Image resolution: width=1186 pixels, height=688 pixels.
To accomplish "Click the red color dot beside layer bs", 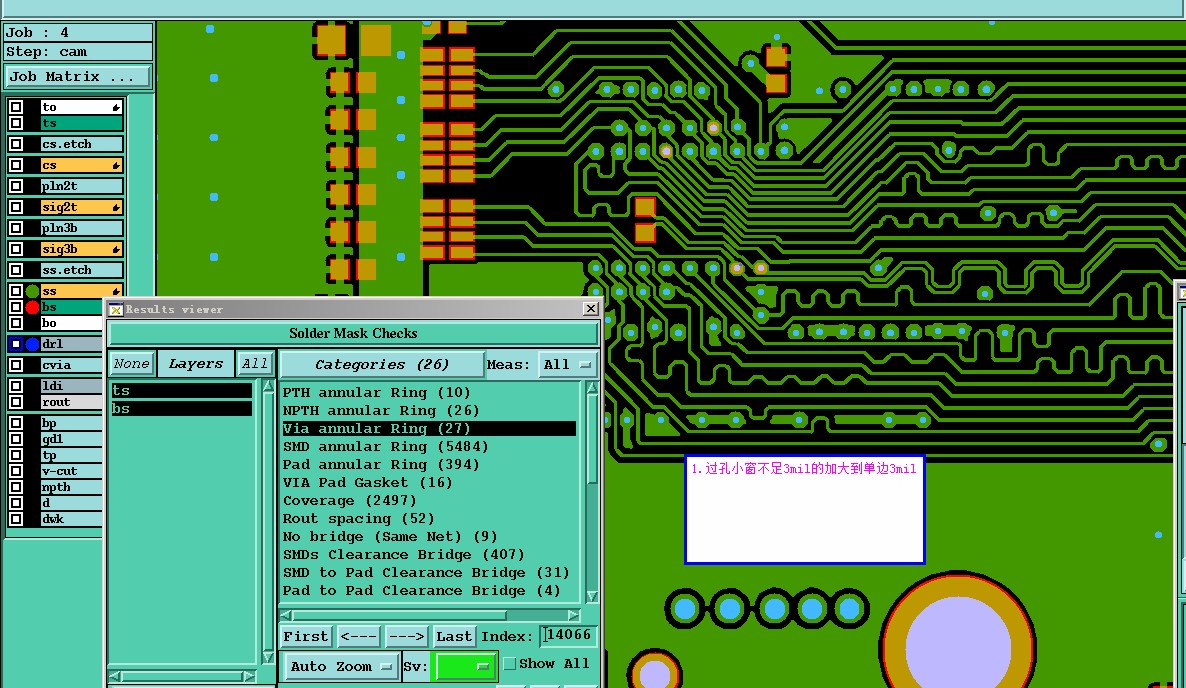I will (x=33, y=307).
